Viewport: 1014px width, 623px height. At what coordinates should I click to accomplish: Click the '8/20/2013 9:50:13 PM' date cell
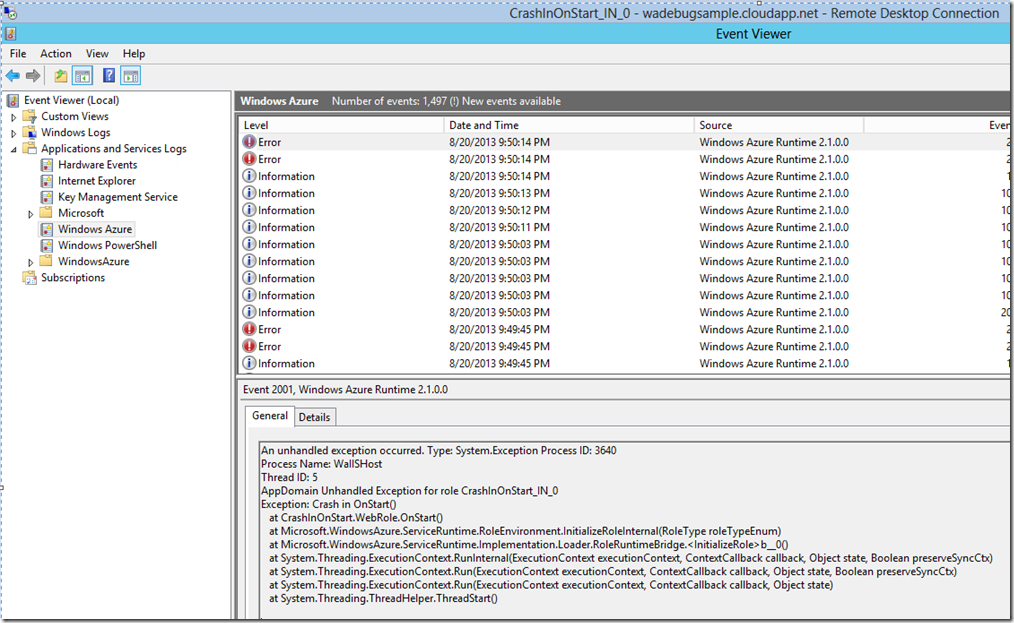499,193
